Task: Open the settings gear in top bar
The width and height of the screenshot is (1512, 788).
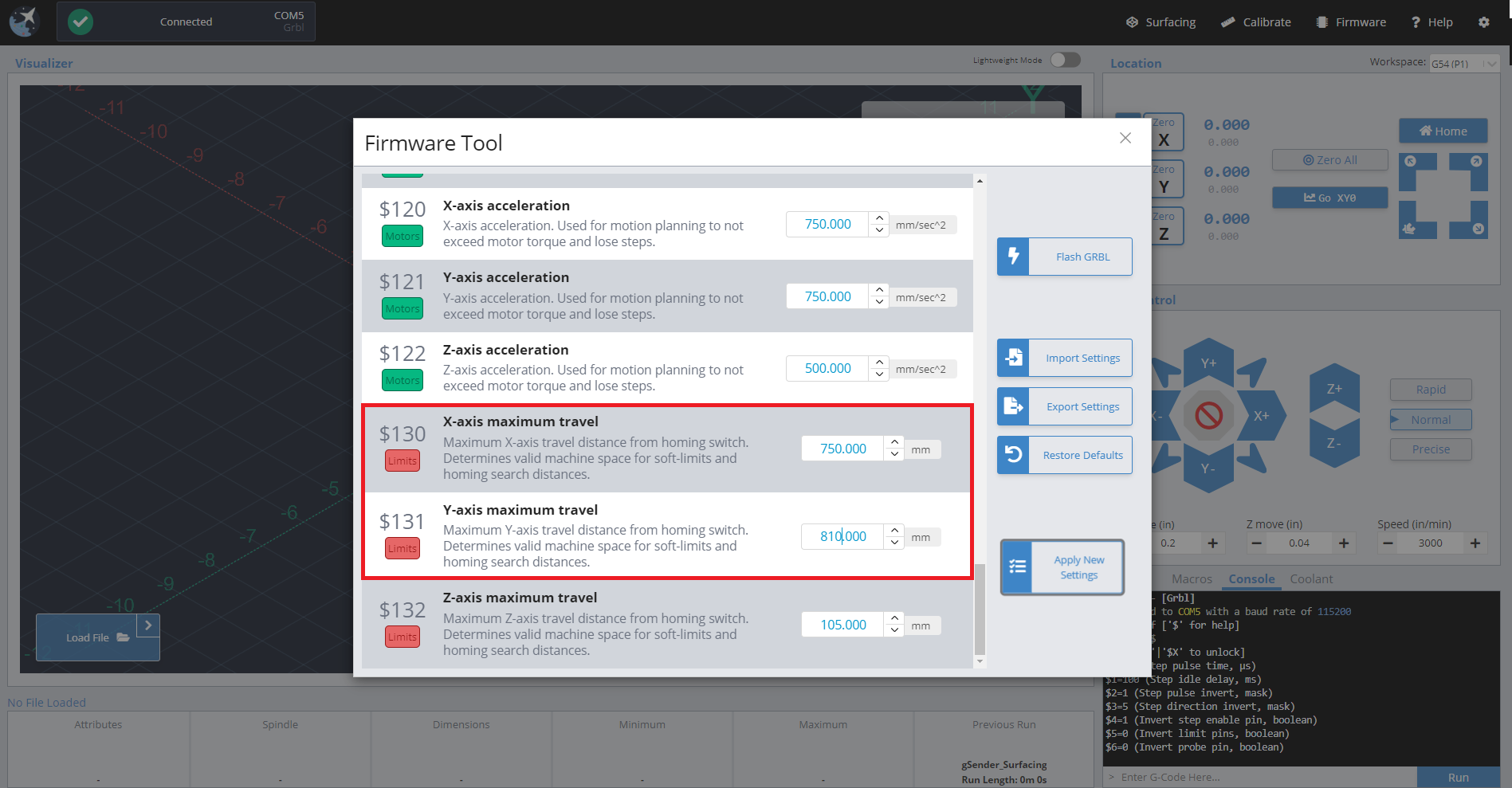Action: coord(1483,22)
